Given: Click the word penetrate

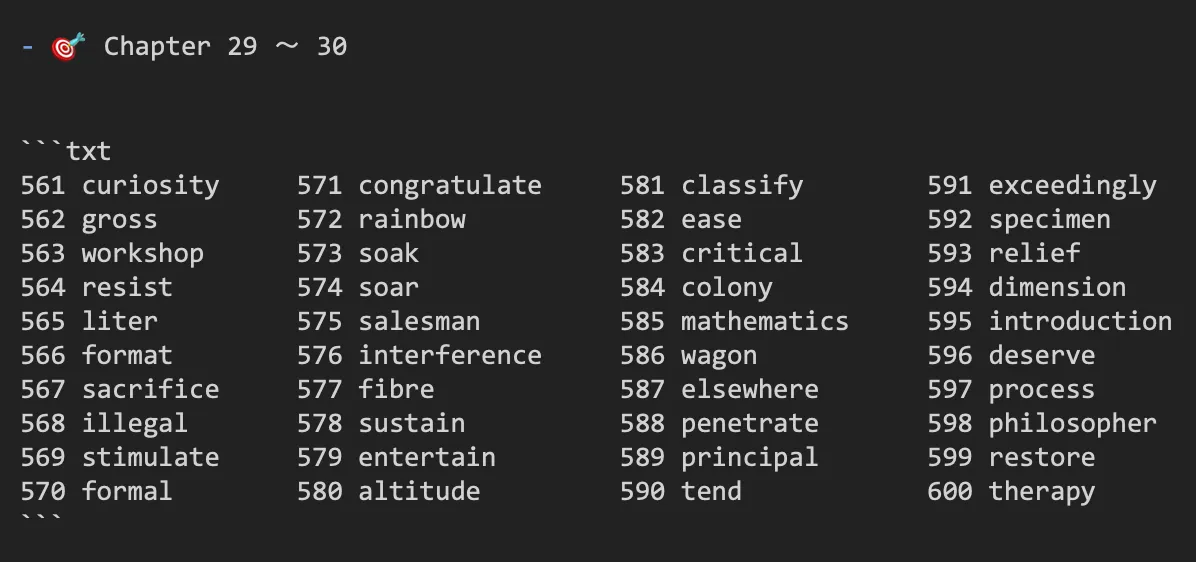Looking at the screenshot, I should click(x=750, y=423).
